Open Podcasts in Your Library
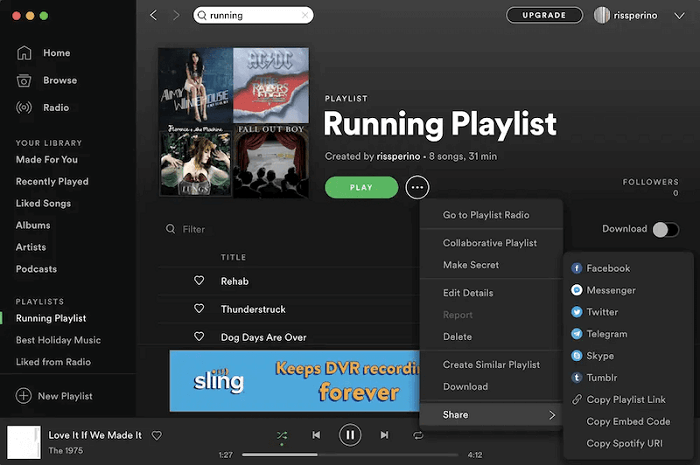 [36, 269]
